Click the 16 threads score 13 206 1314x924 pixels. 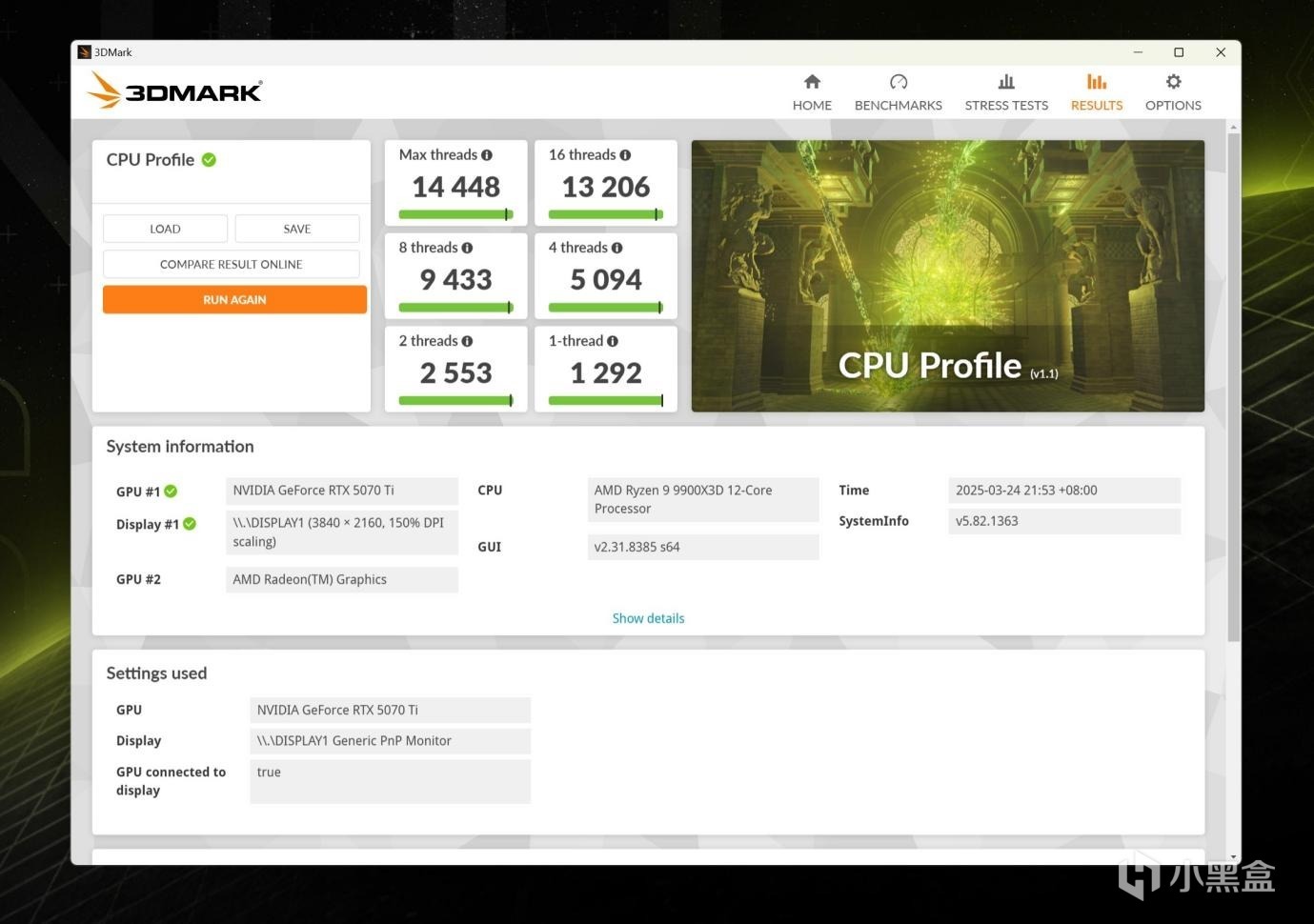(606, 187)
